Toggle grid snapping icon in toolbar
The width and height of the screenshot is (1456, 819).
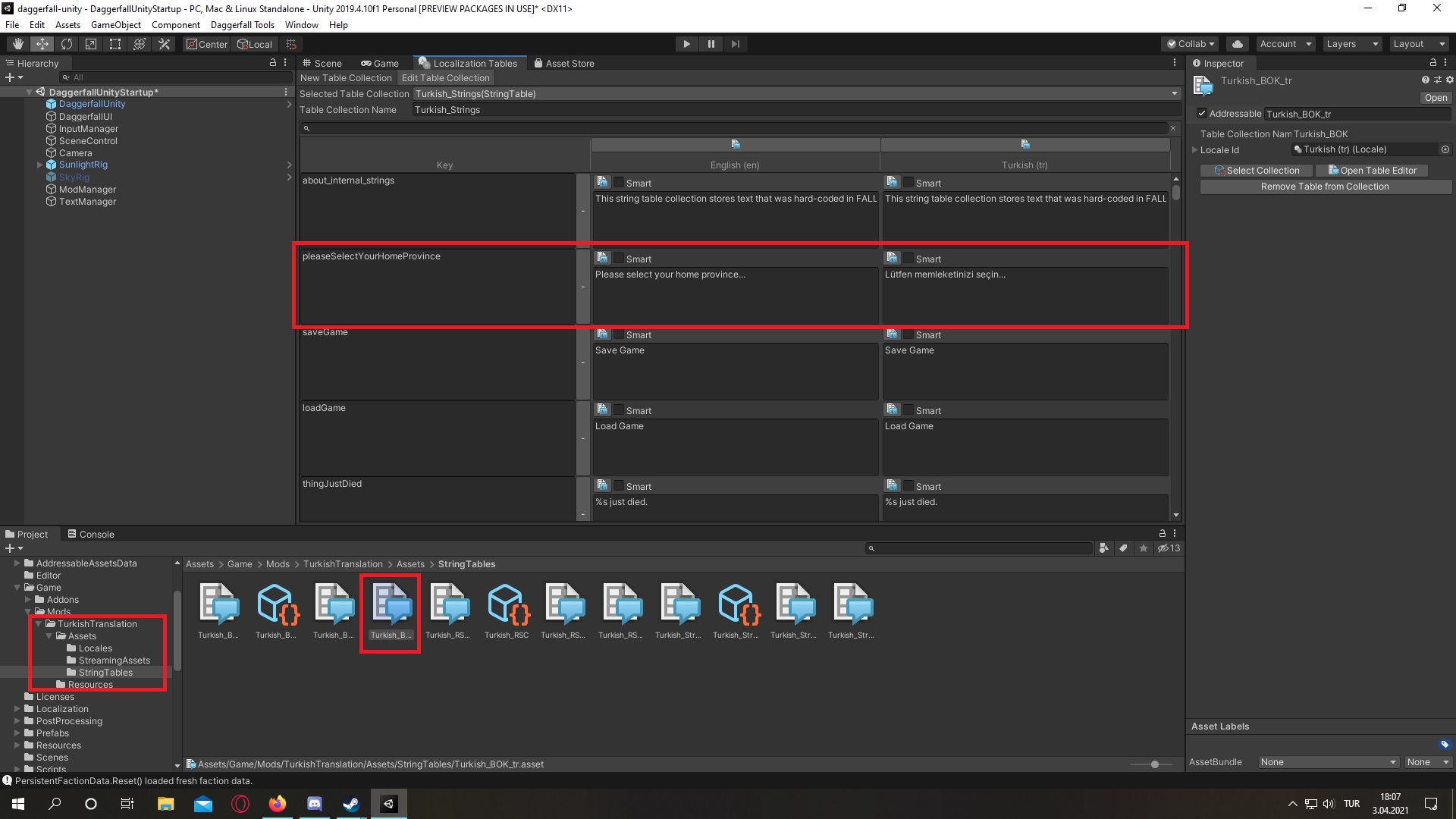coord(291,44)
